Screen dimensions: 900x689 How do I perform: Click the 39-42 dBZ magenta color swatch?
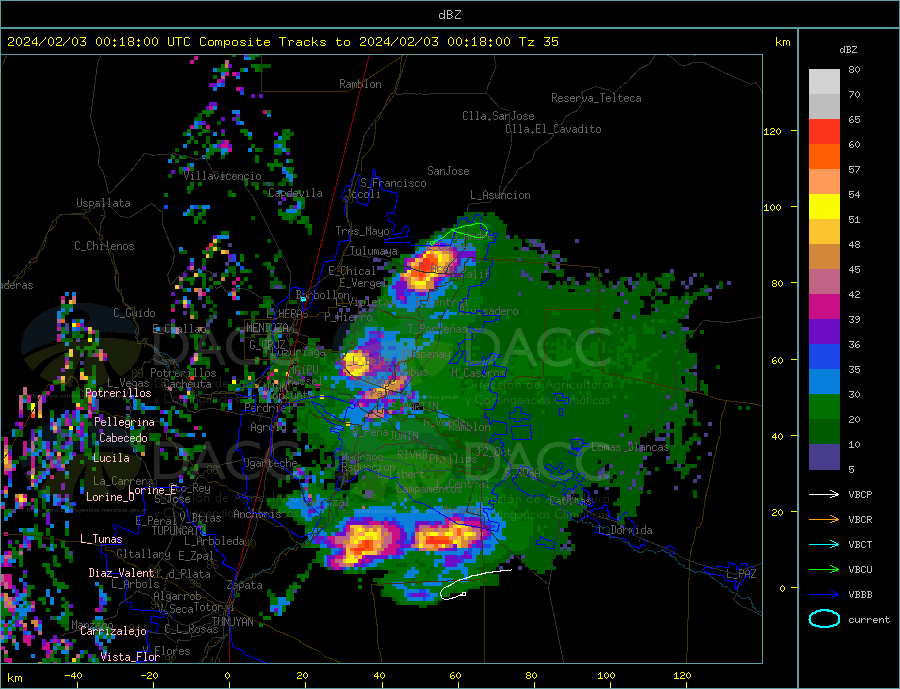tap(824, 307)
